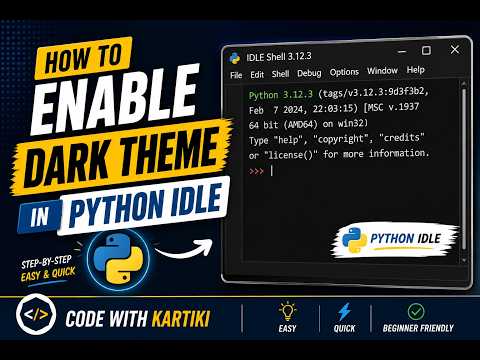Viewport: 480px width, 360px height.
Task: Click the "STEP-BY-STEP" caption
Action: (47, 262)
